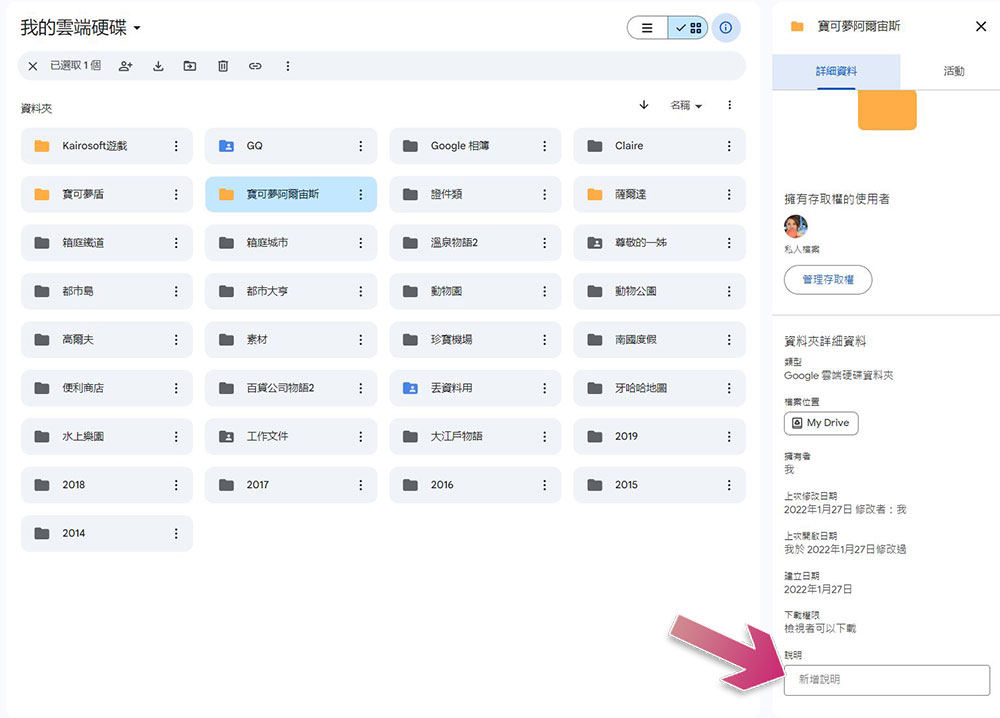Open more options for 箱庭鐵道 folder
Screen dimensions: 1000x718
pyautogui.click(x=176, y=243)
